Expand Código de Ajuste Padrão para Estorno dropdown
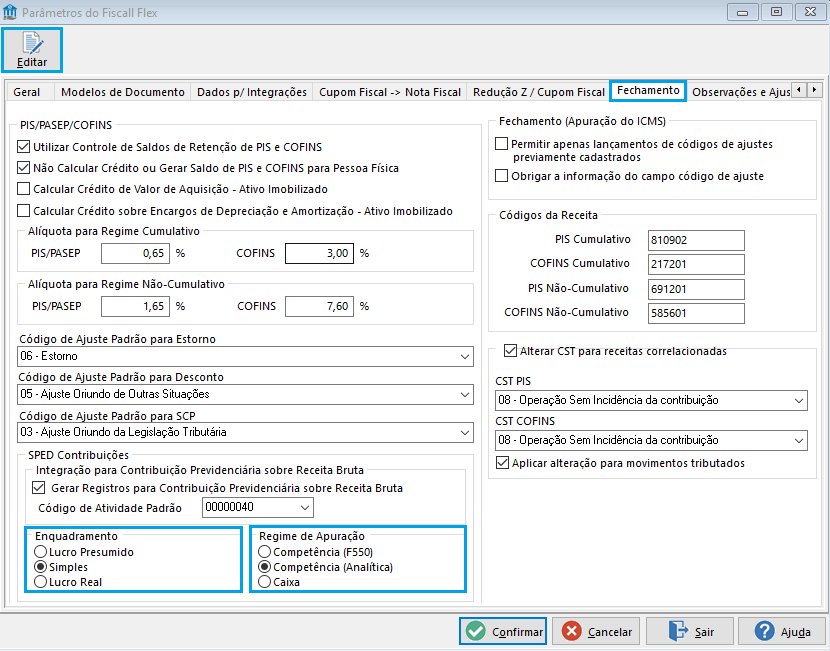This screenshot has height=651, width=830. [x=465, y=357]
